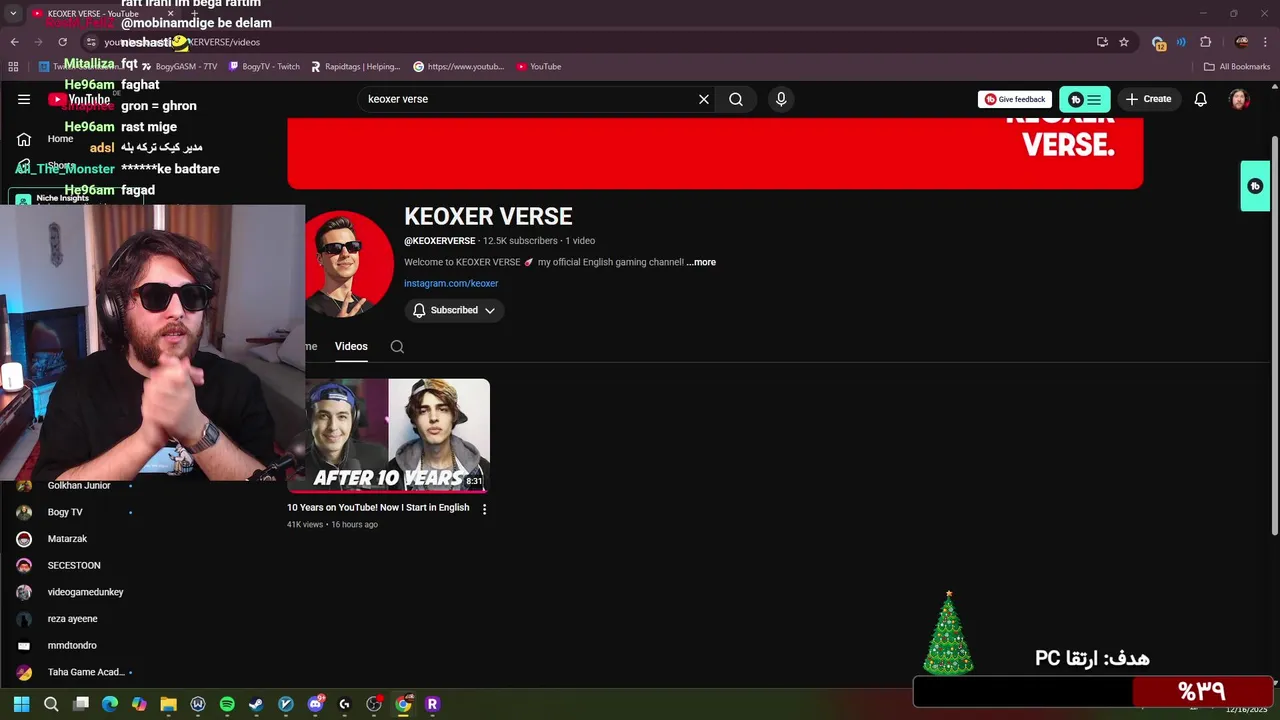
Task: Click the magnifier search button
Action: pyautogui.click(x=736, y=99)
